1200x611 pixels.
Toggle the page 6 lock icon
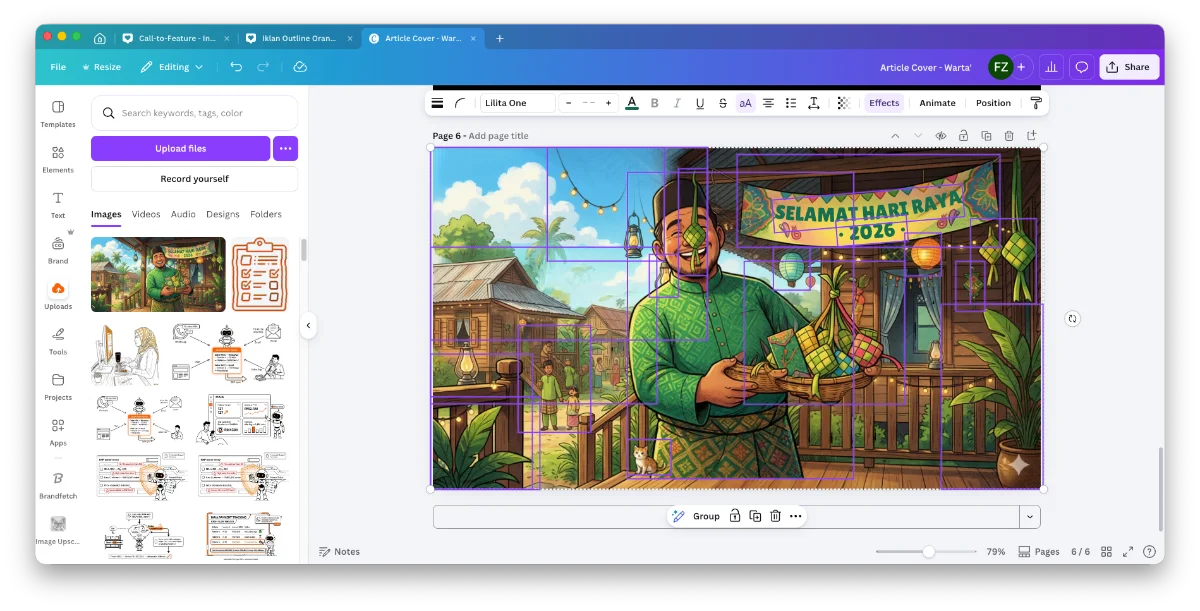coord(963,136)
